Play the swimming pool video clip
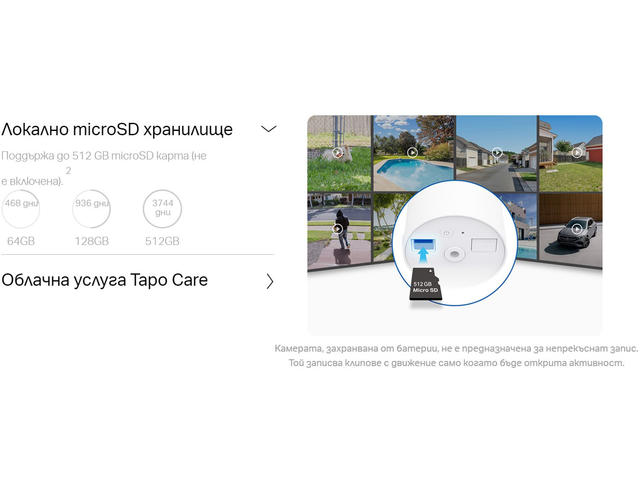 coord(412,153)
